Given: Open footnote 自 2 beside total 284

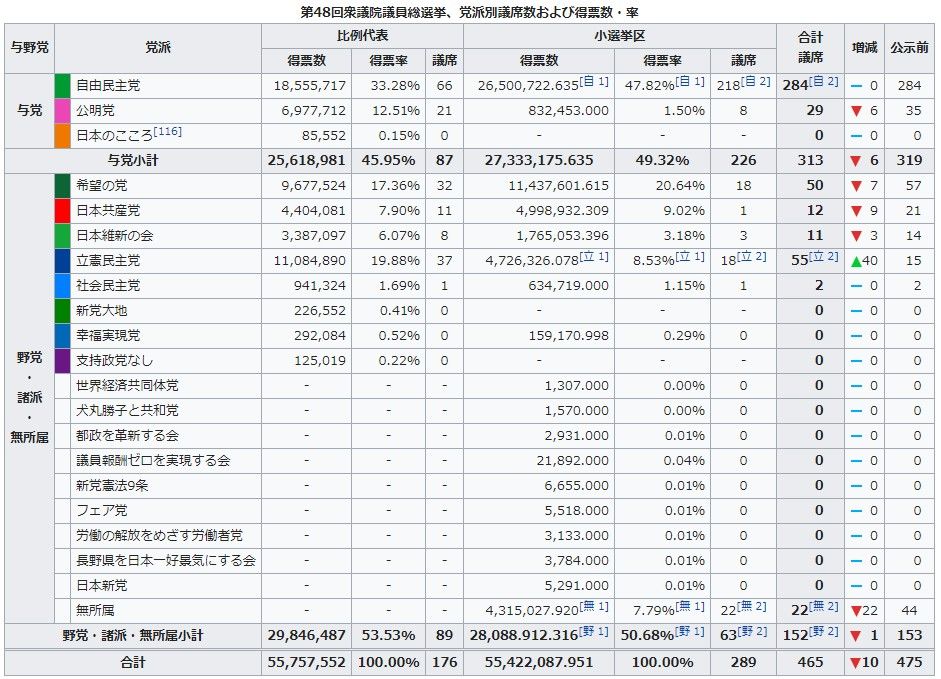Looking at the screenshot, I should point(824,81).
